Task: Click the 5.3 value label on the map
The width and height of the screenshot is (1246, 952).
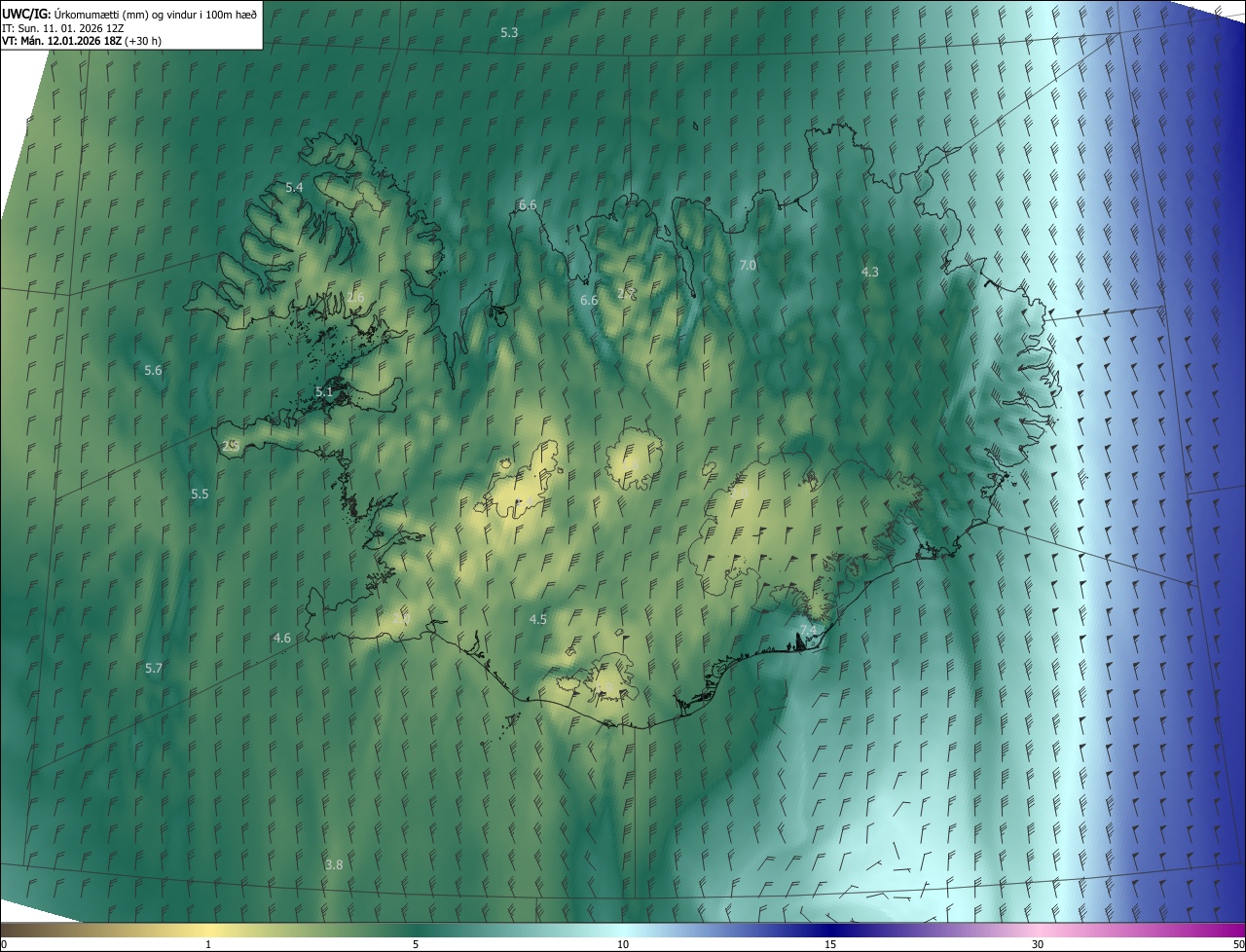Action: 509,32
